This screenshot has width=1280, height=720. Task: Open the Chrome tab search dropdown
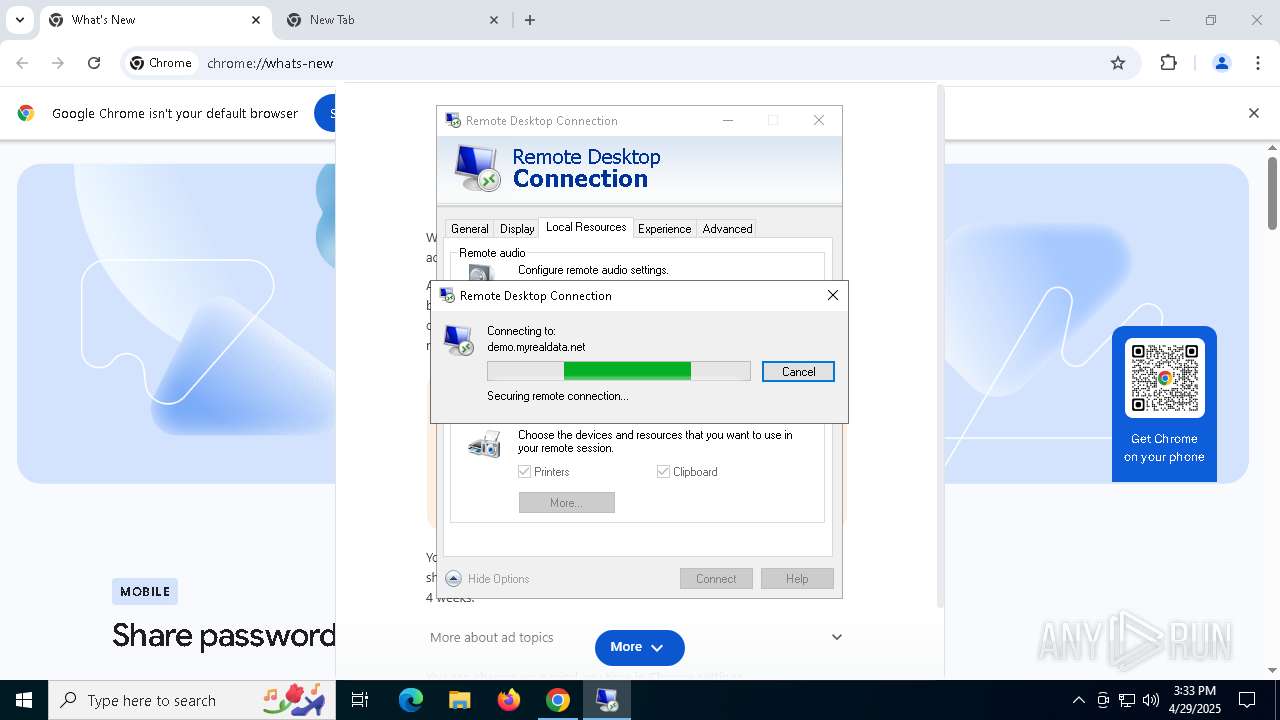click(19, 20)
